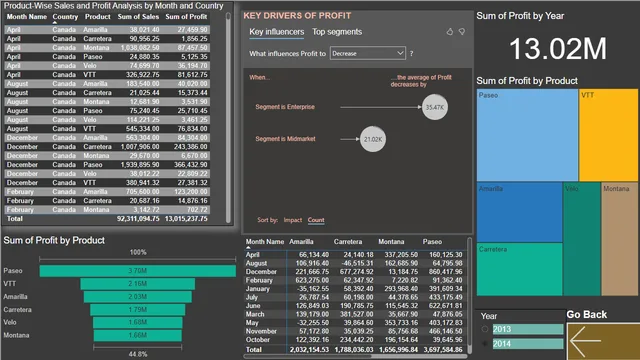Click the question mark help next to Decrease

click(411, 53)
